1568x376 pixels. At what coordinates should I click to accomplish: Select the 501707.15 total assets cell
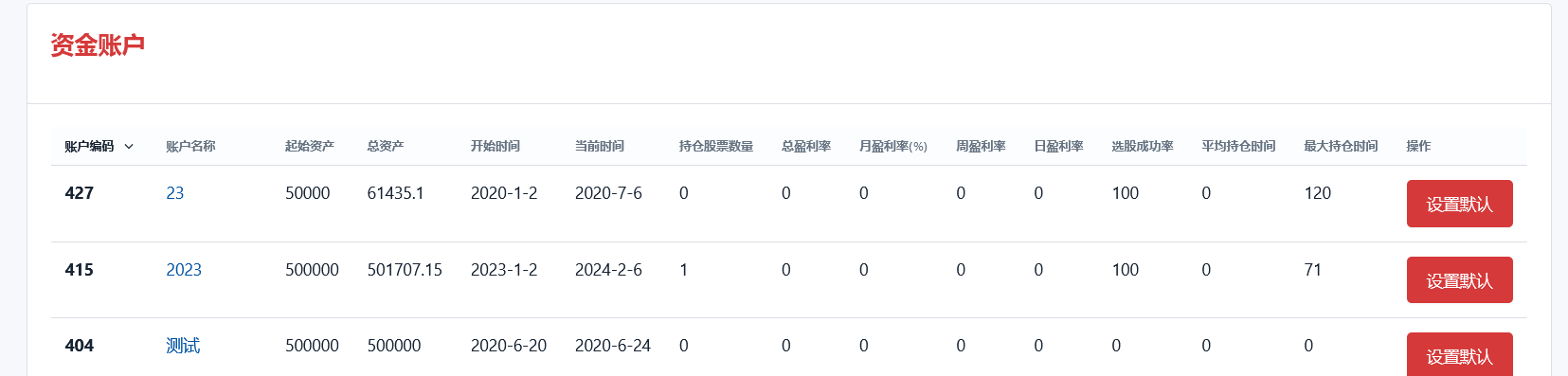[405, 270]
